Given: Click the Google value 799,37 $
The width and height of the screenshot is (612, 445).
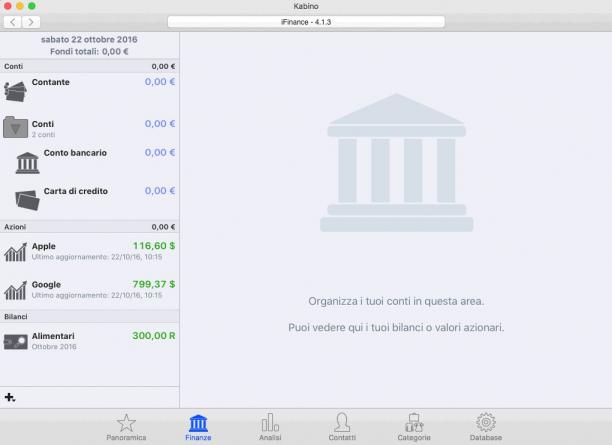Looking at the screenshot, I should (154, 284).
